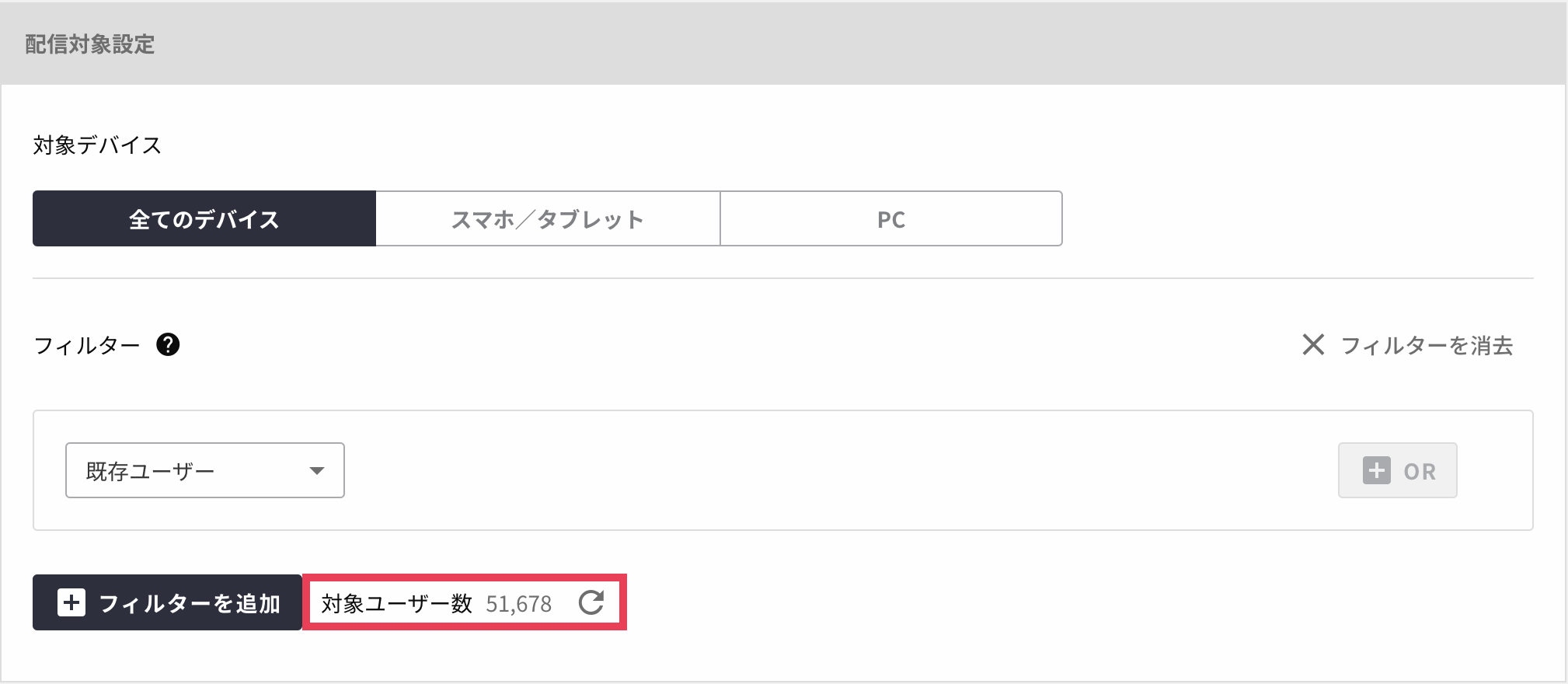Open the filter help question mark
The height and width of the screenshot is (684, 1568).
click(168, 344)
